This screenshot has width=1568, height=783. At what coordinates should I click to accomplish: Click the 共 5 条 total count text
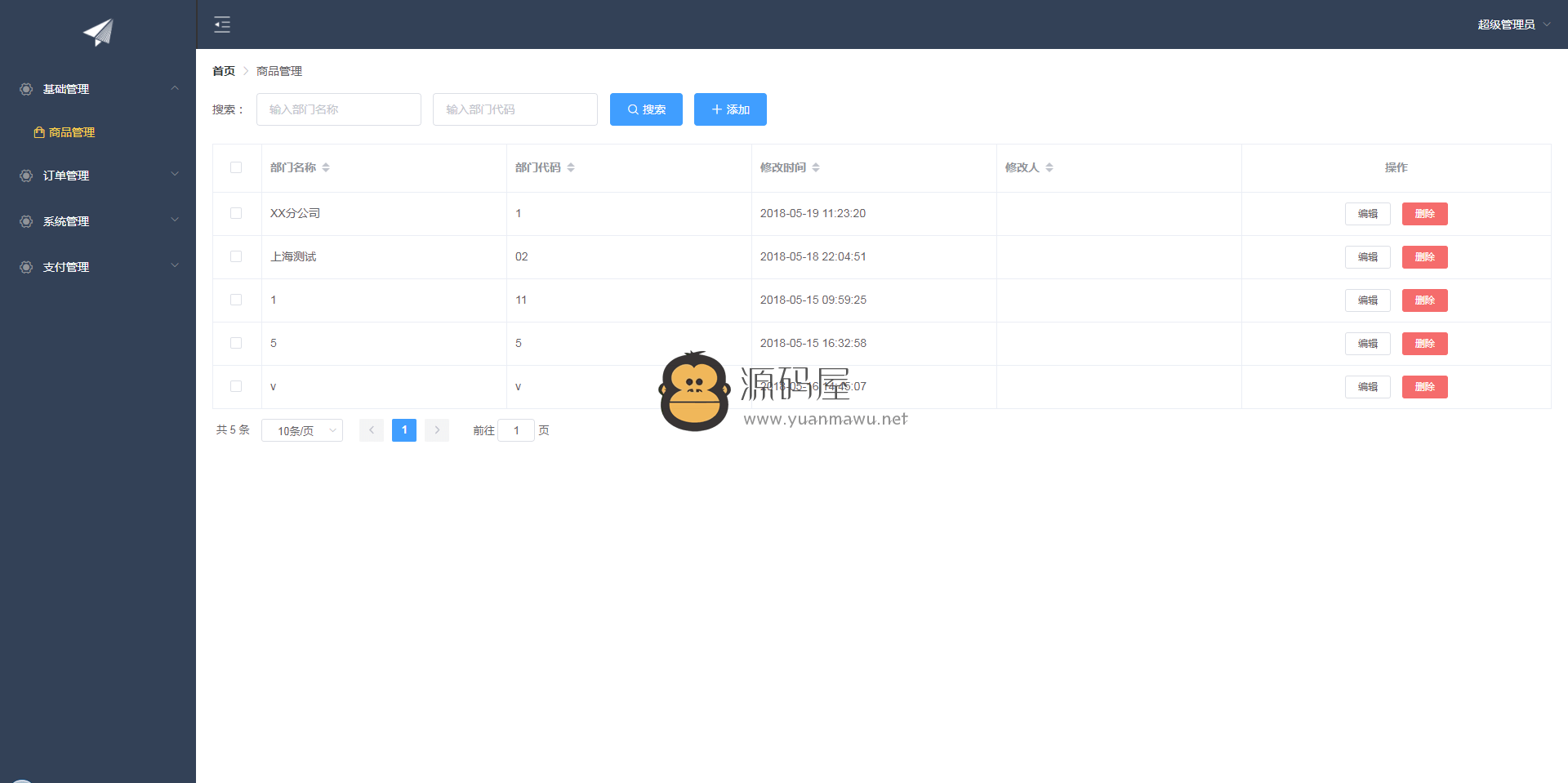coord(233,429)
